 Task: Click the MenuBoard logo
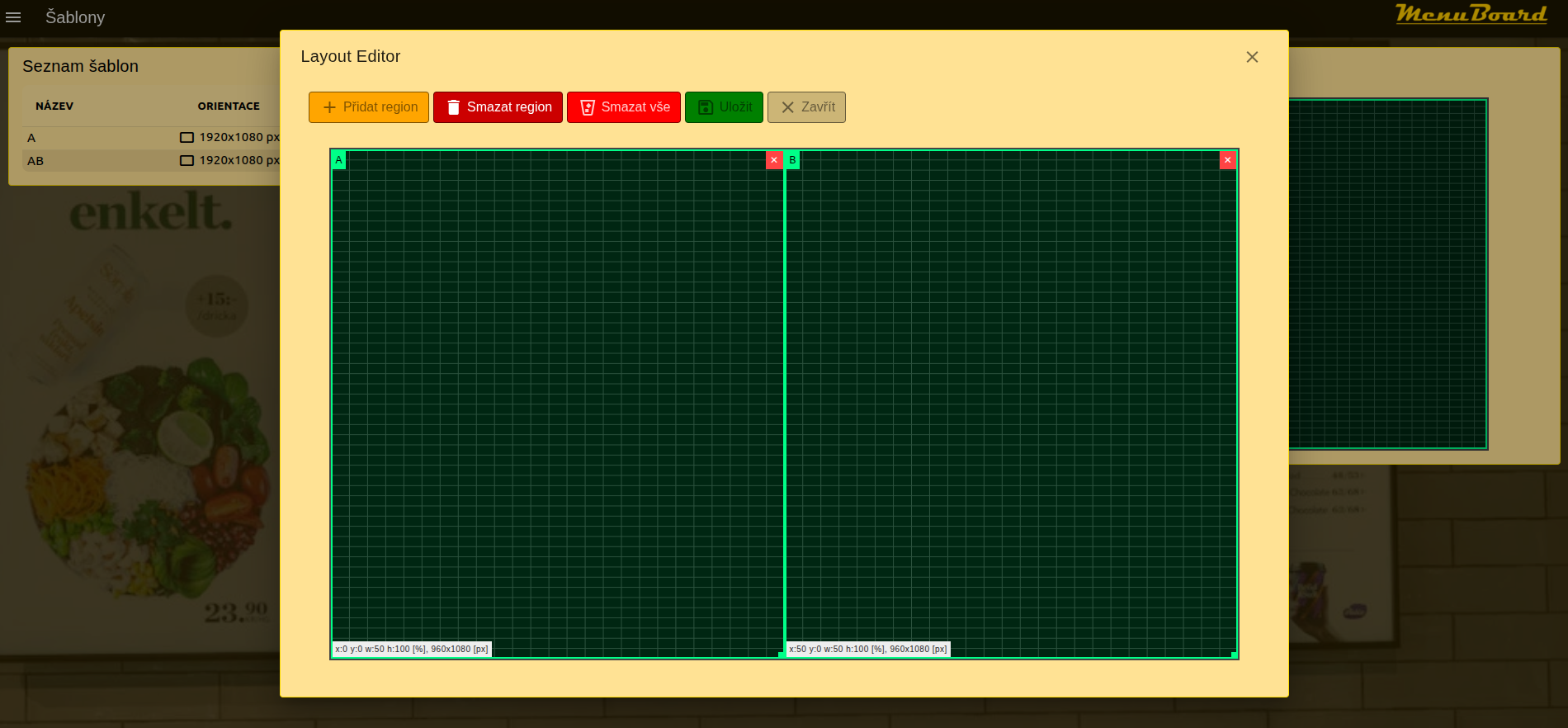point(1471,15)
